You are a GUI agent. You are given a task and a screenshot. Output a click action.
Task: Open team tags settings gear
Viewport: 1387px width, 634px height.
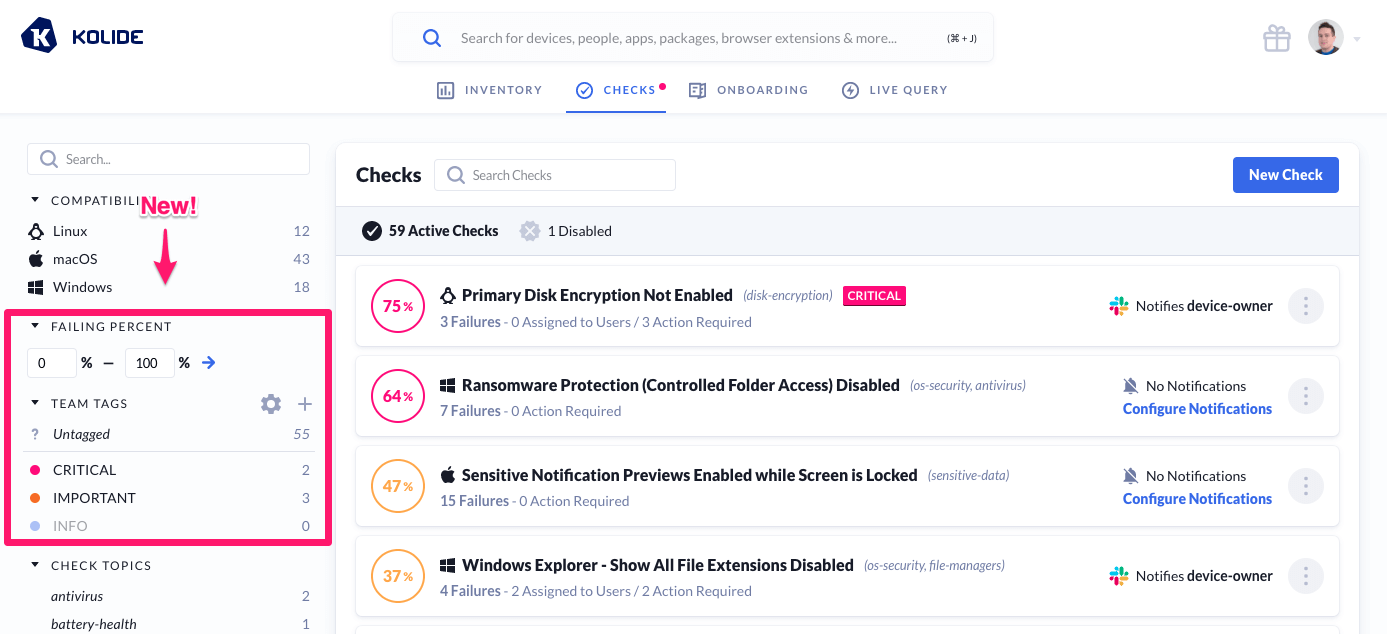tap(271, 404)
